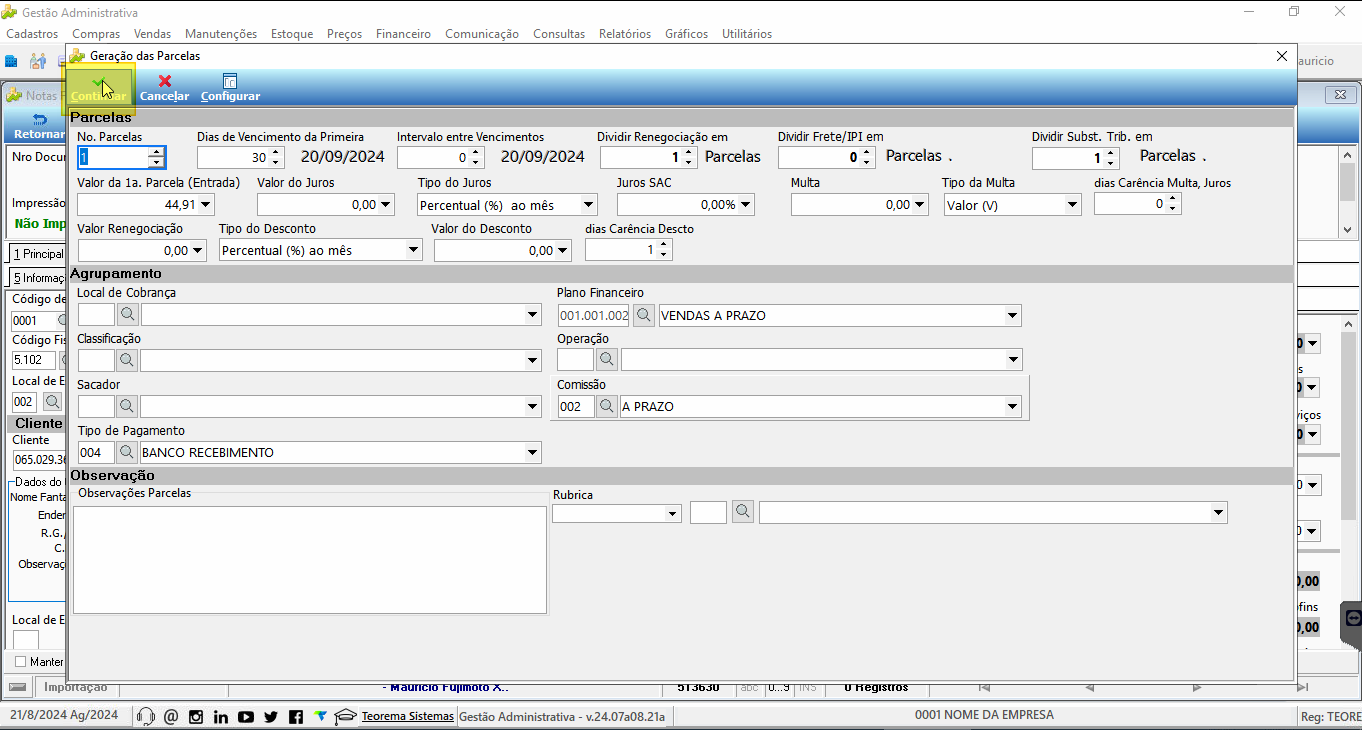The height and width of the screenshot is (730, 1362).
Task: Expand the Tipo do Desconto combo box
Action: tap(414, 251)
